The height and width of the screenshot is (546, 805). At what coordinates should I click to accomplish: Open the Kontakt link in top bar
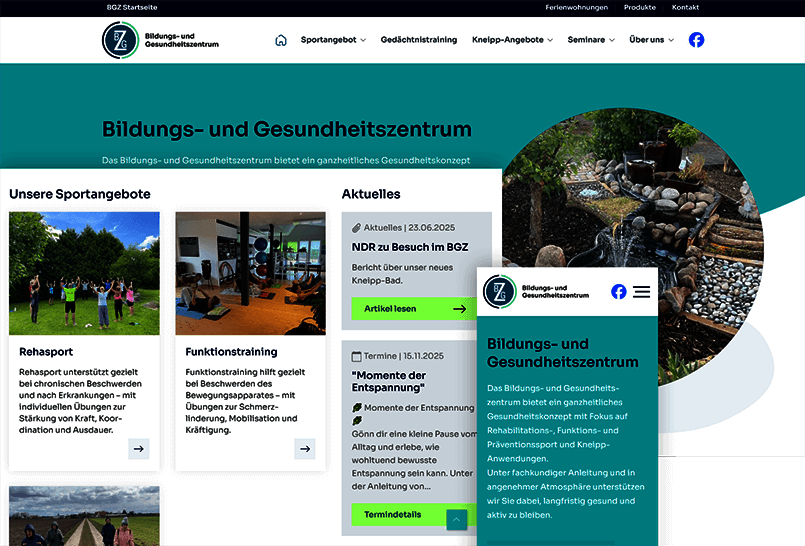point(685,7)
